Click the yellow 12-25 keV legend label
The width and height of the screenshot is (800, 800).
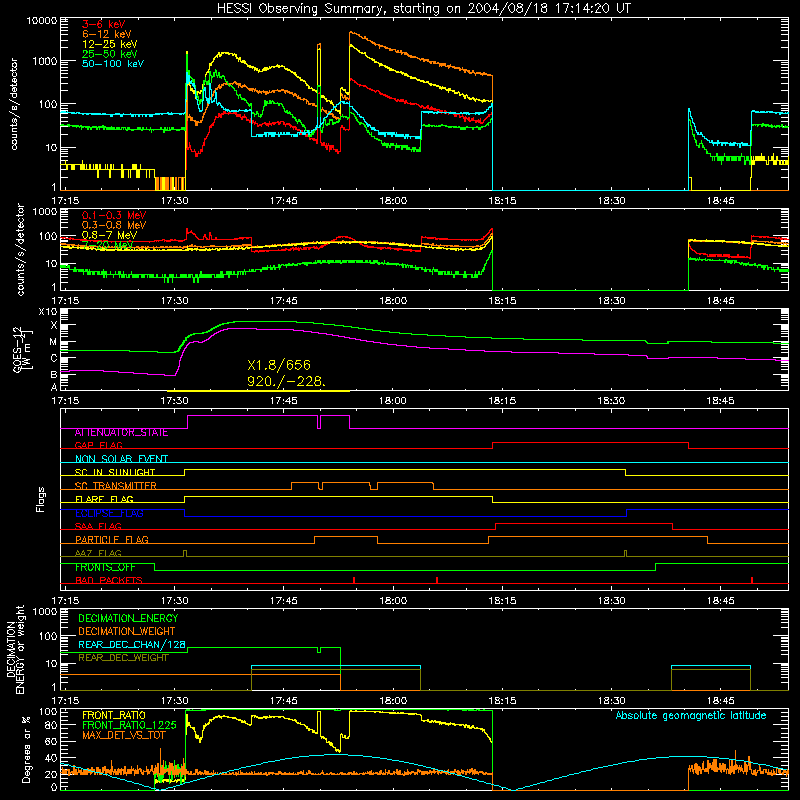110,44
